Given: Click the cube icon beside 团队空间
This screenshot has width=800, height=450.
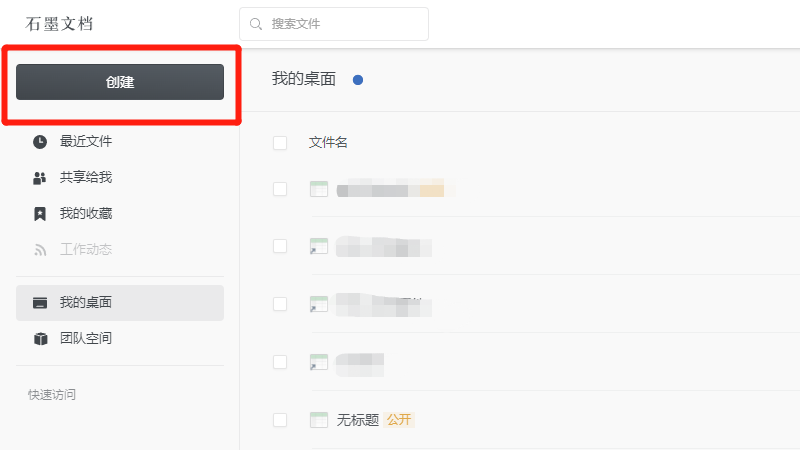Looking at the screenshot, I should (x=40, y=339).
